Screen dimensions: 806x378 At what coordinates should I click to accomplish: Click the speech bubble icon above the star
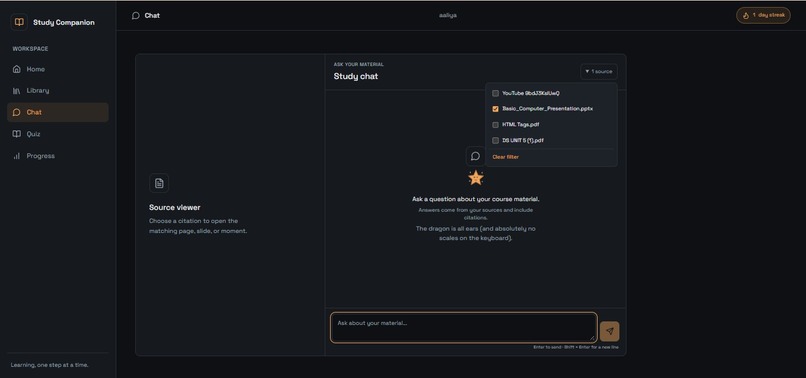475,156
